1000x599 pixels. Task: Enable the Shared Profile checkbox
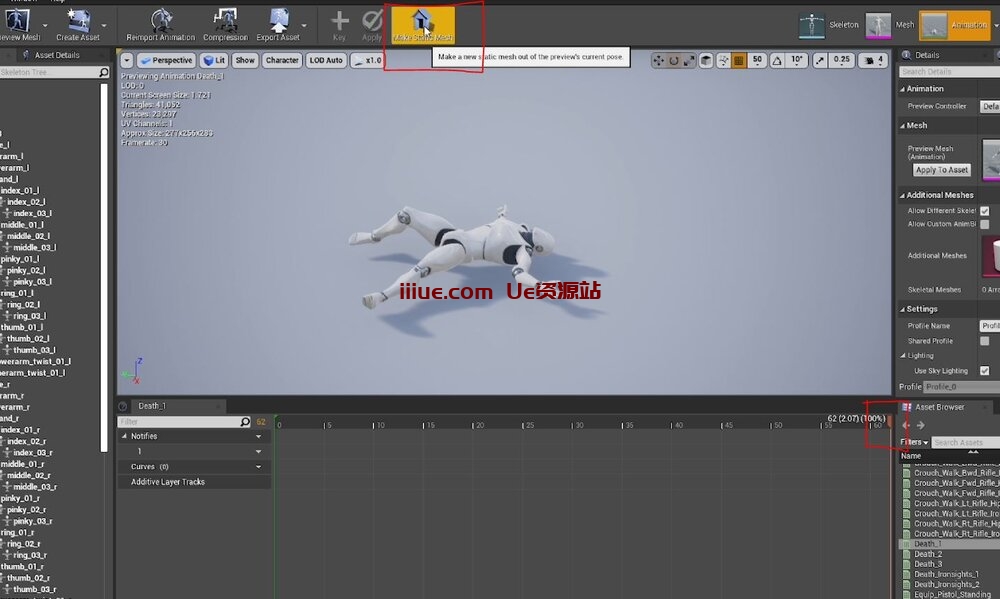tap(985, 341)
